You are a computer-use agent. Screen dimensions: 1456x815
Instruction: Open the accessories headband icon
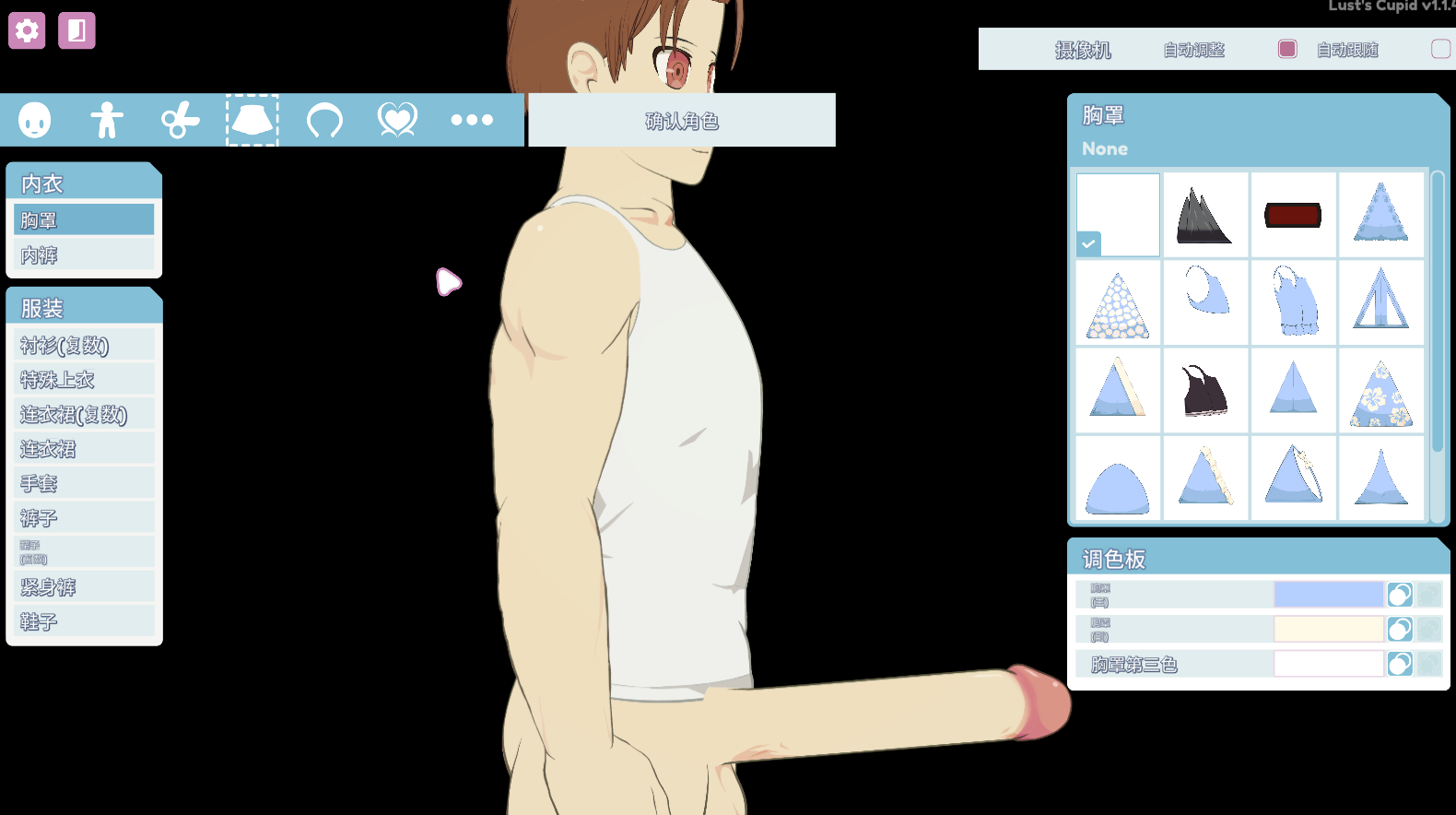click(x=324, y=120)
